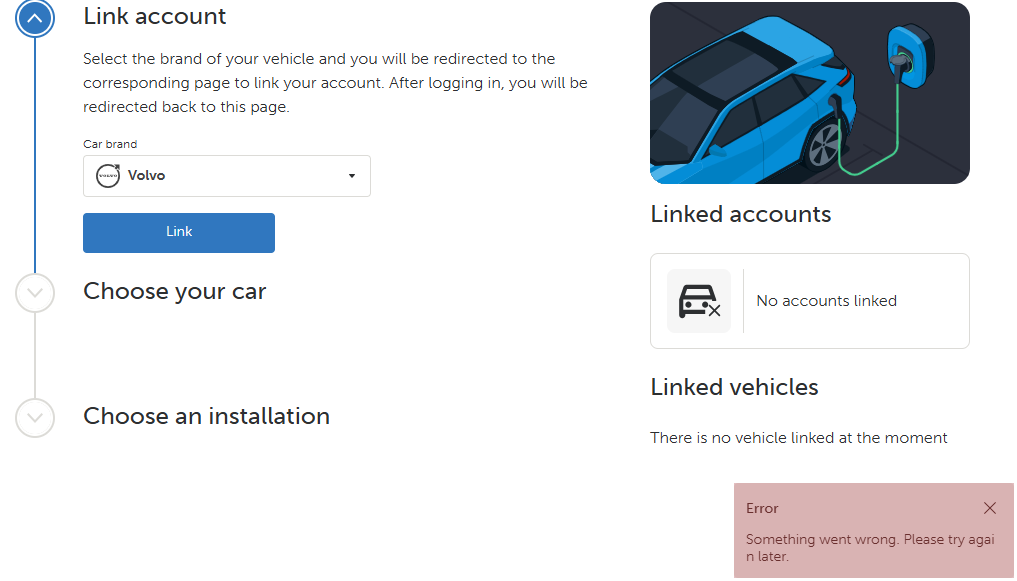Select the Choose your car step heading
This screenshot has width=1017, height=581.
[175, 292]
